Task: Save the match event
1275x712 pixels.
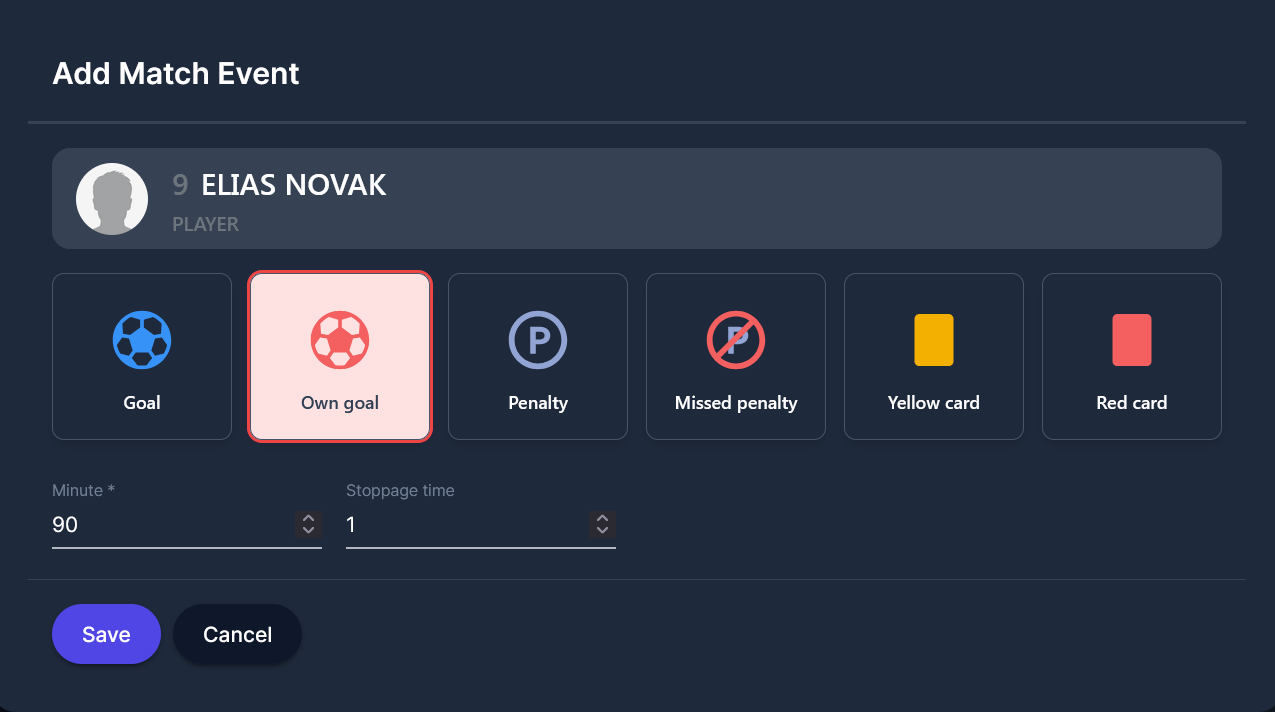Action: click(106, 634)
